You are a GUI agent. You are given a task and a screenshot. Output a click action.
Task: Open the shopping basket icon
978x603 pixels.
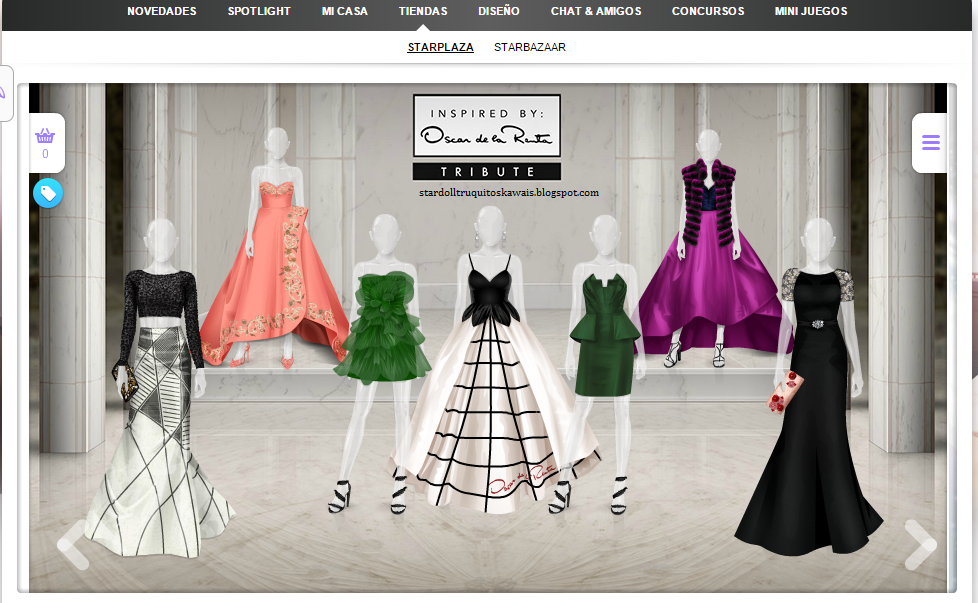[x=45, y=136]
